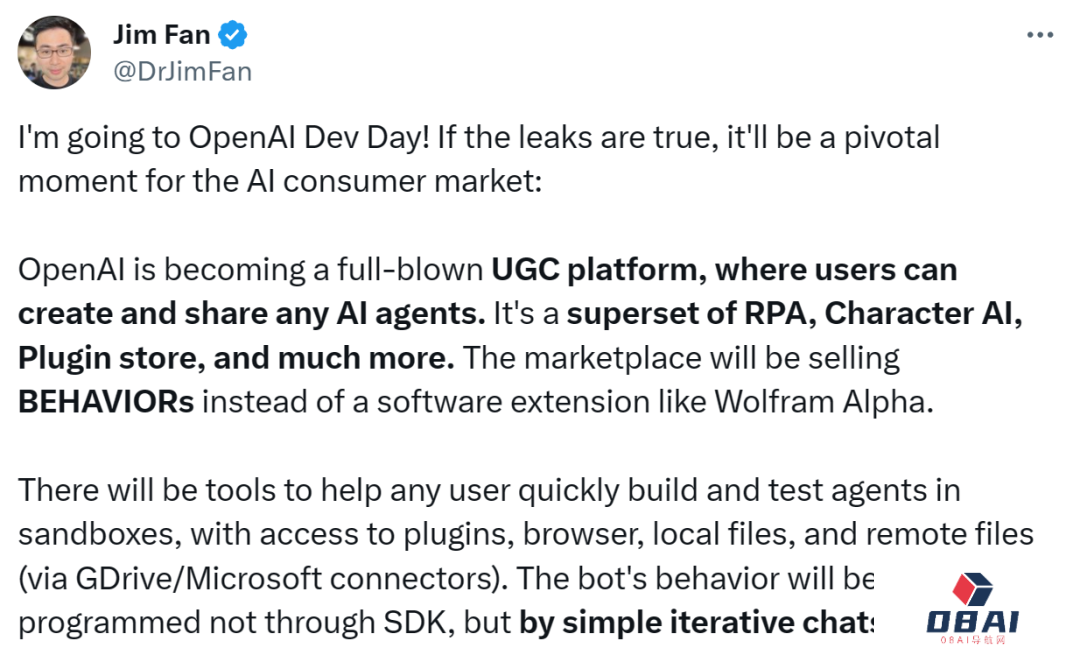Viewport: 1080px width, 655px height.
Task: Click the blue verified checkmark badge
Action: [234, 37]
